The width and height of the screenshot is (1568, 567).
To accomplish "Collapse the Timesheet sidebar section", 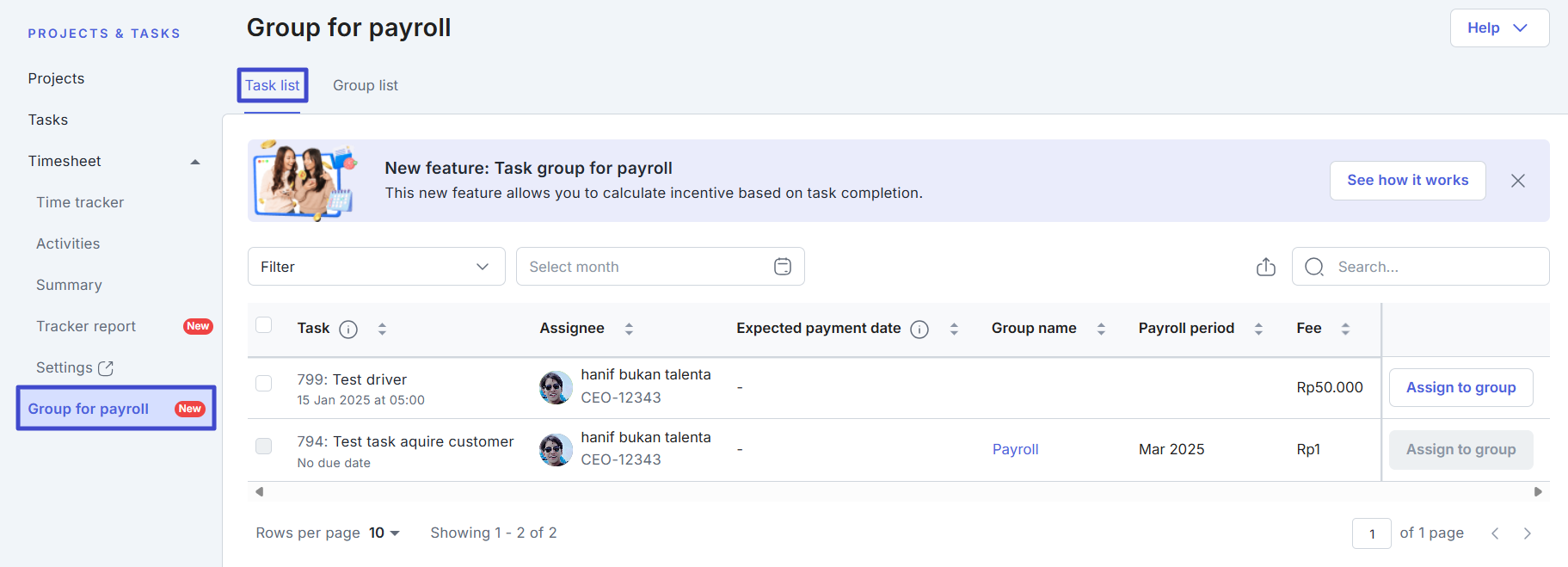I will (195, 162).
